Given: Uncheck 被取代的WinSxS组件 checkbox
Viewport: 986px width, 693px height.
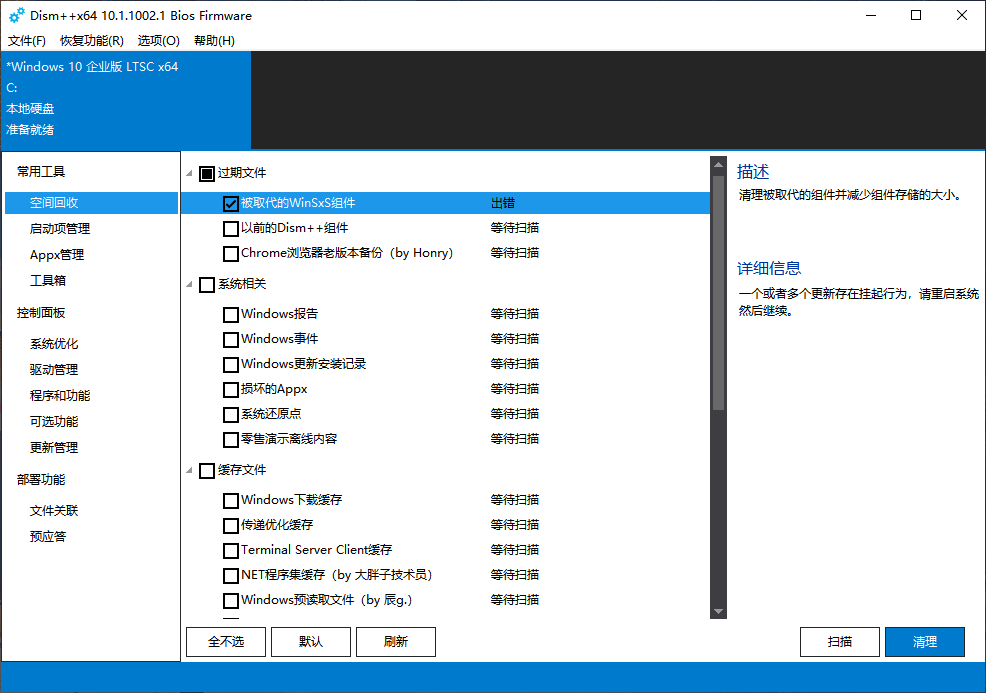Looking at the screenshot, I should 231,203.
